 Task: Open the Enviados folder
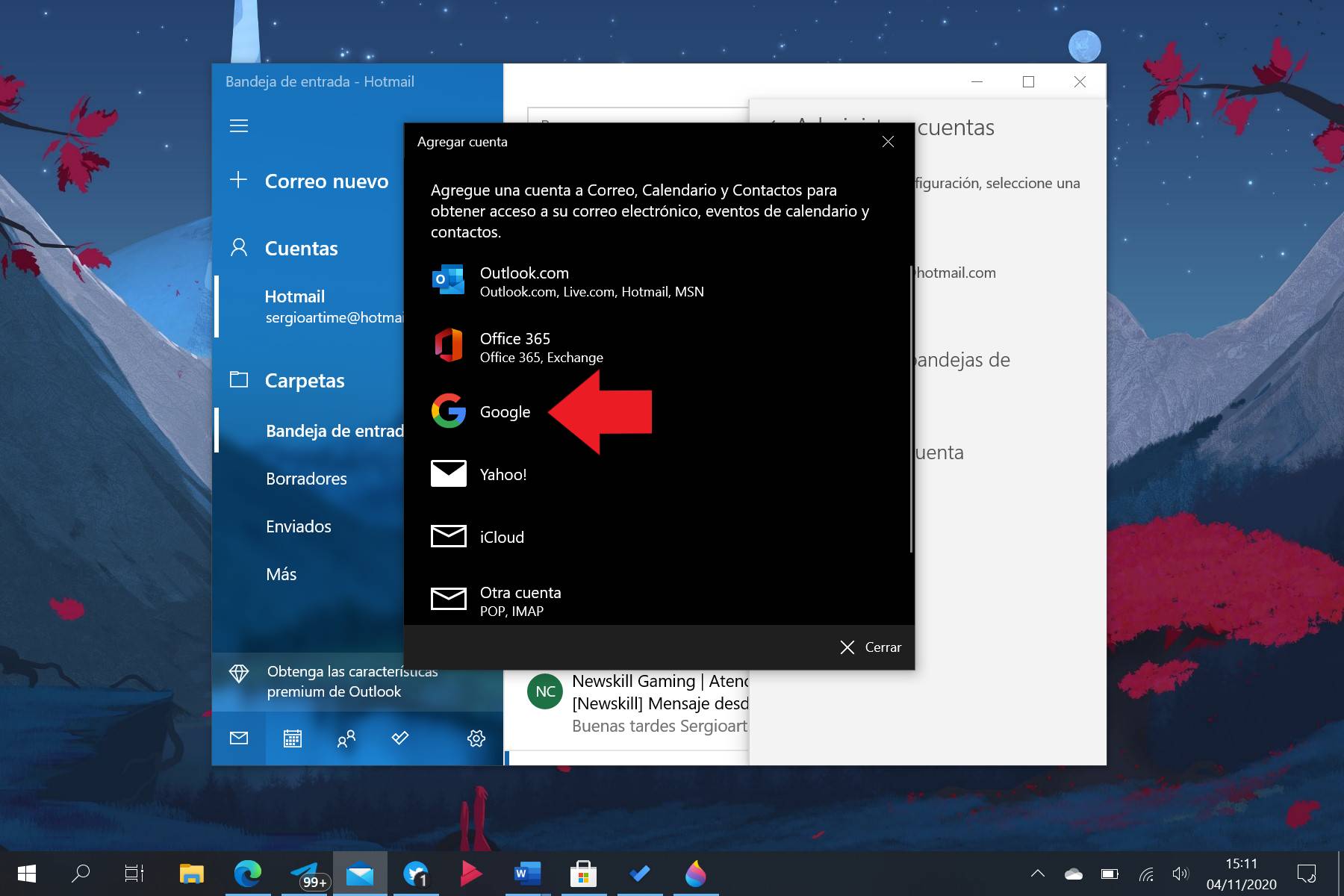pyautogui.click(x=298, y=526)
